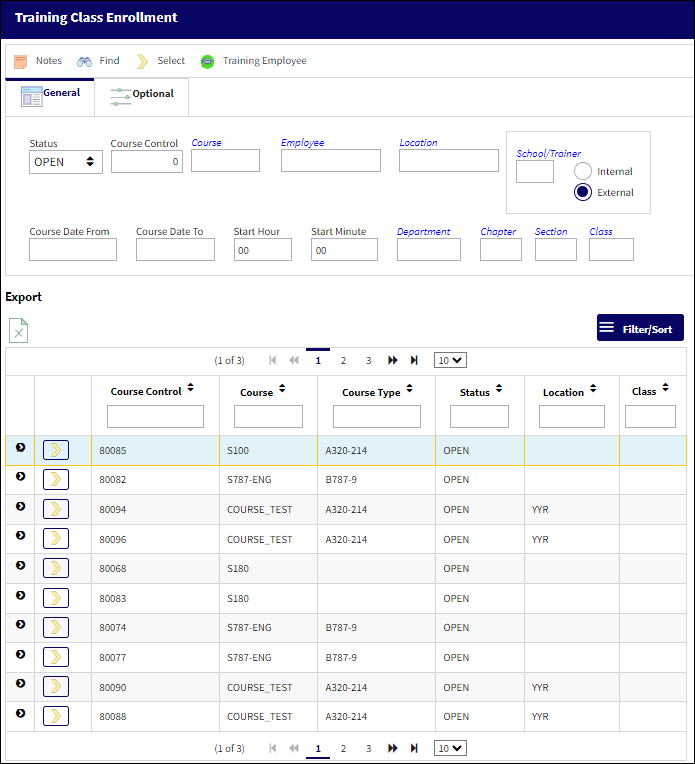
Task: Click the Start Minute field
Action: coord(345,249)
